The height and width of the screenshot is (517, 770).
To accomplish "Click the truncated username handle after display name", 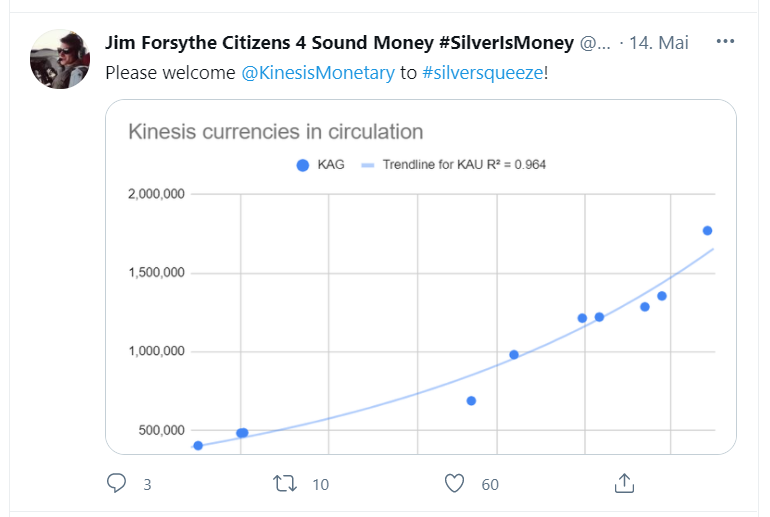I will click(x=594, y=43).
